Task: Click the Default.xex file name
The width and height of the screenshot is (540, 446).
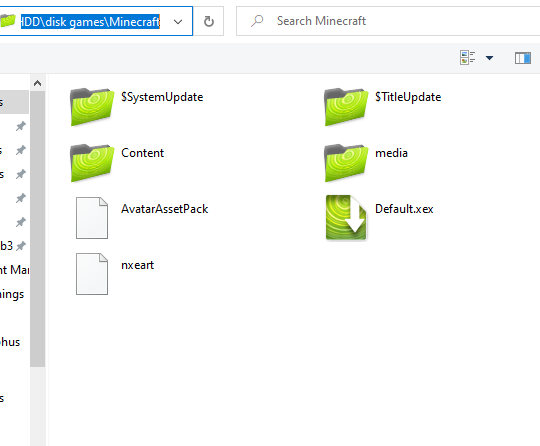Action: (404, 209)
